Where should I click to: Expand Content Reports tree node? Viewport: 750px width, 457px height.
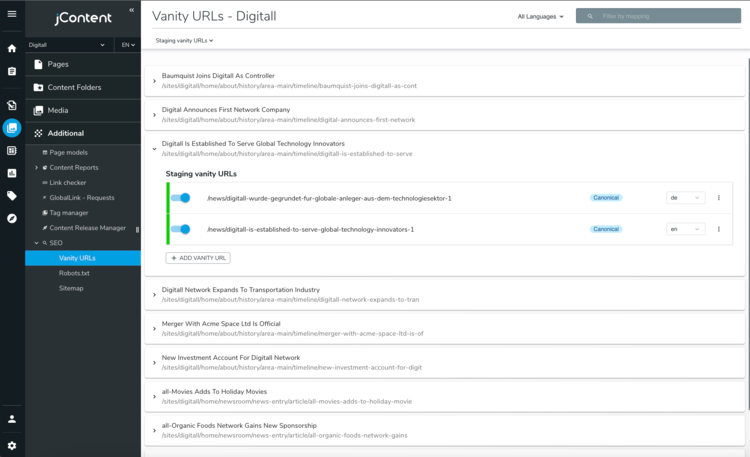point(36,167)
